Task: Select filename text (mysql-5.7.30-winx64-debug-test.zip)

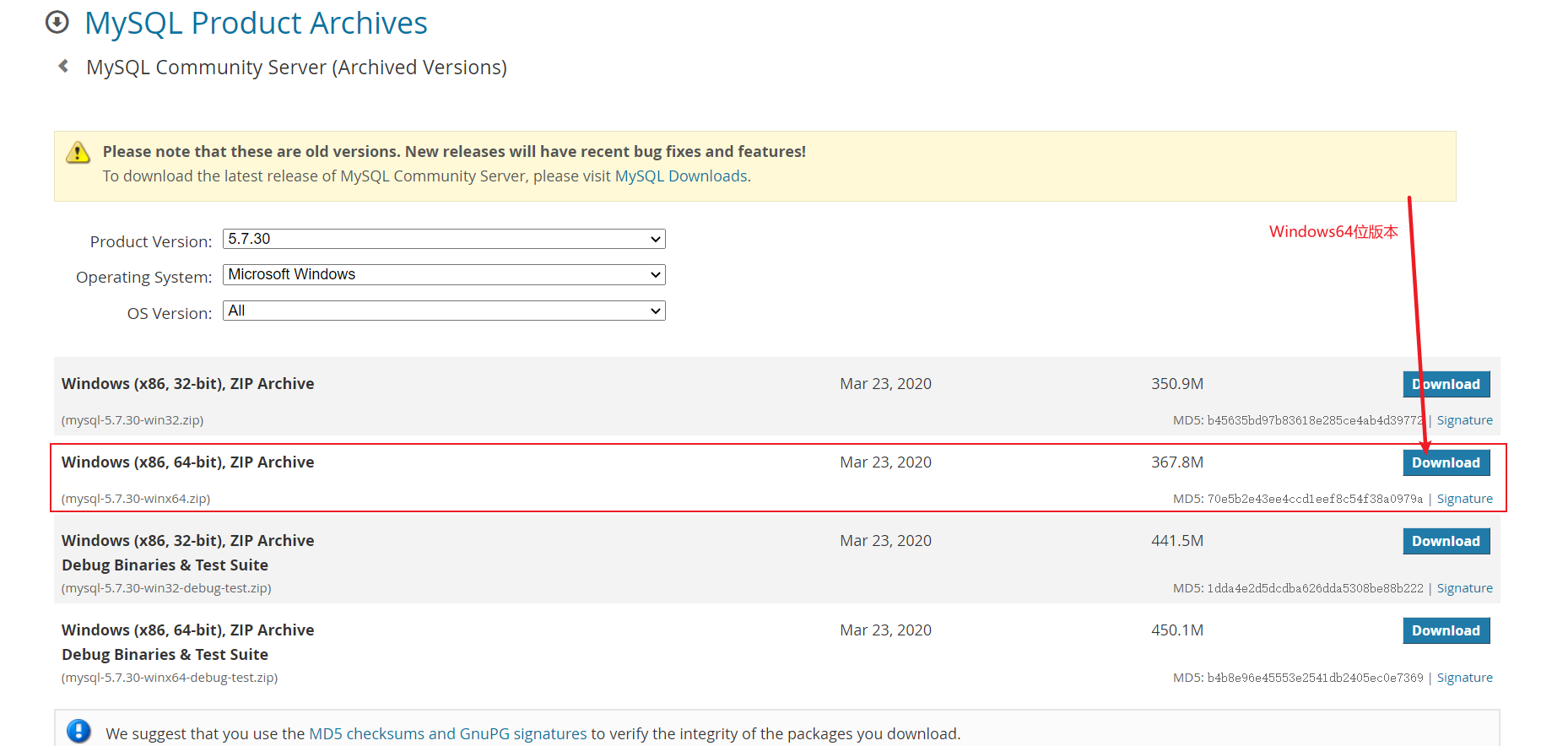Action: pyautogui.click(x=170, y=678)
